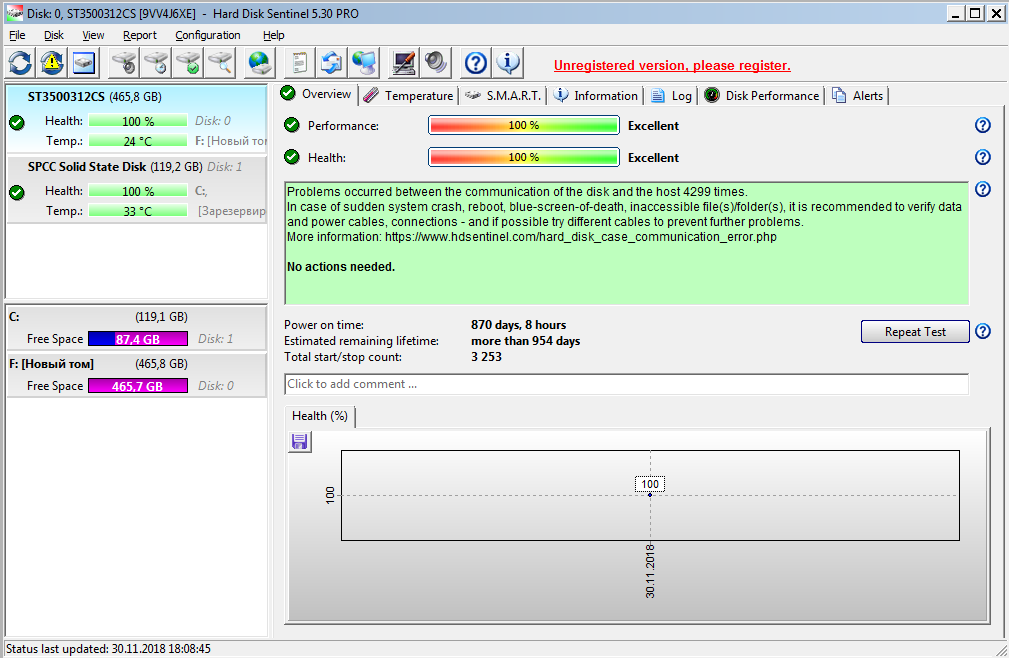Click the green status check icon for SPCC SSD
Screen dimensions: 1009x658
pyautogui.click(x=17, y=192)
